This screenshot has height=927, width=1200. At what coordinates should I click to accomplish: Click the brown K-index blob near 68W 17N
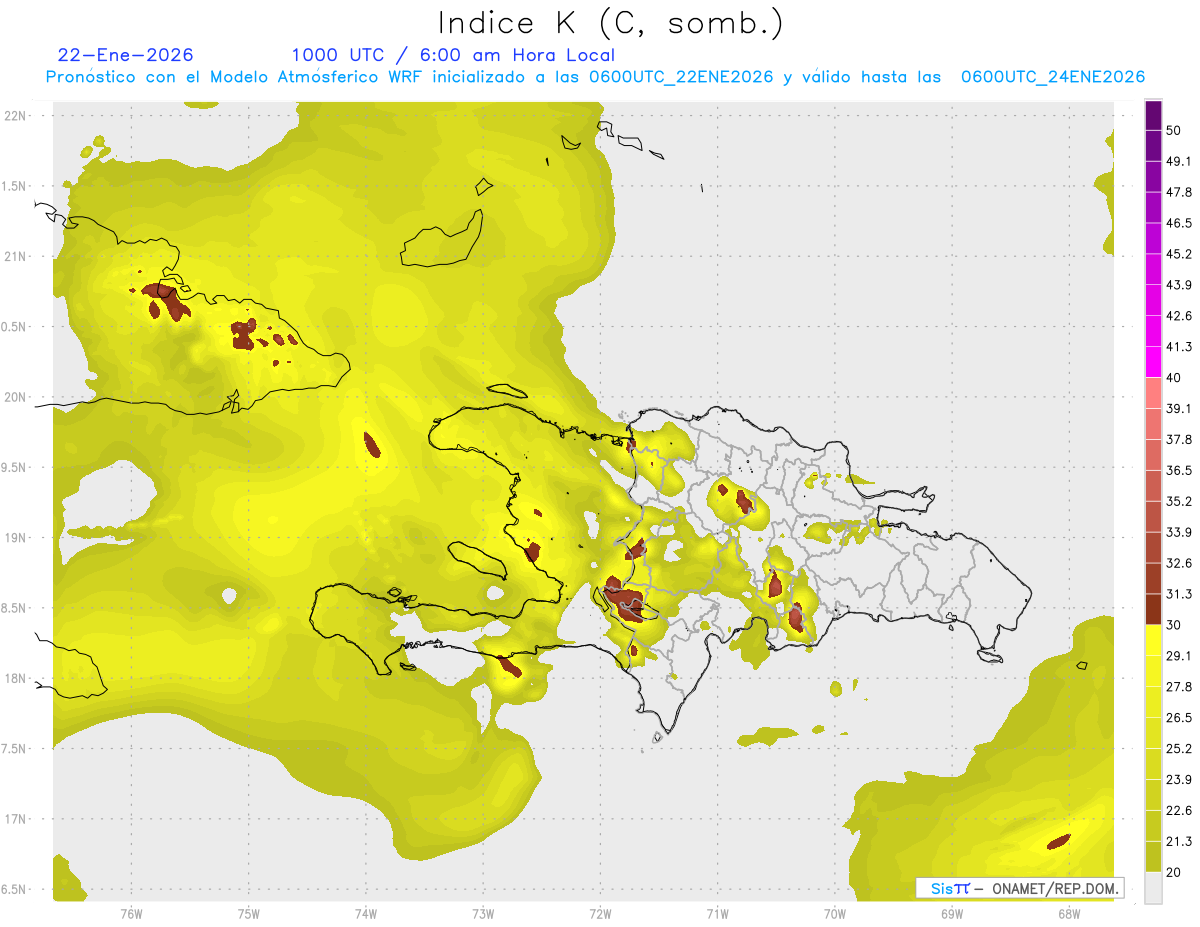click(1059, 842)
